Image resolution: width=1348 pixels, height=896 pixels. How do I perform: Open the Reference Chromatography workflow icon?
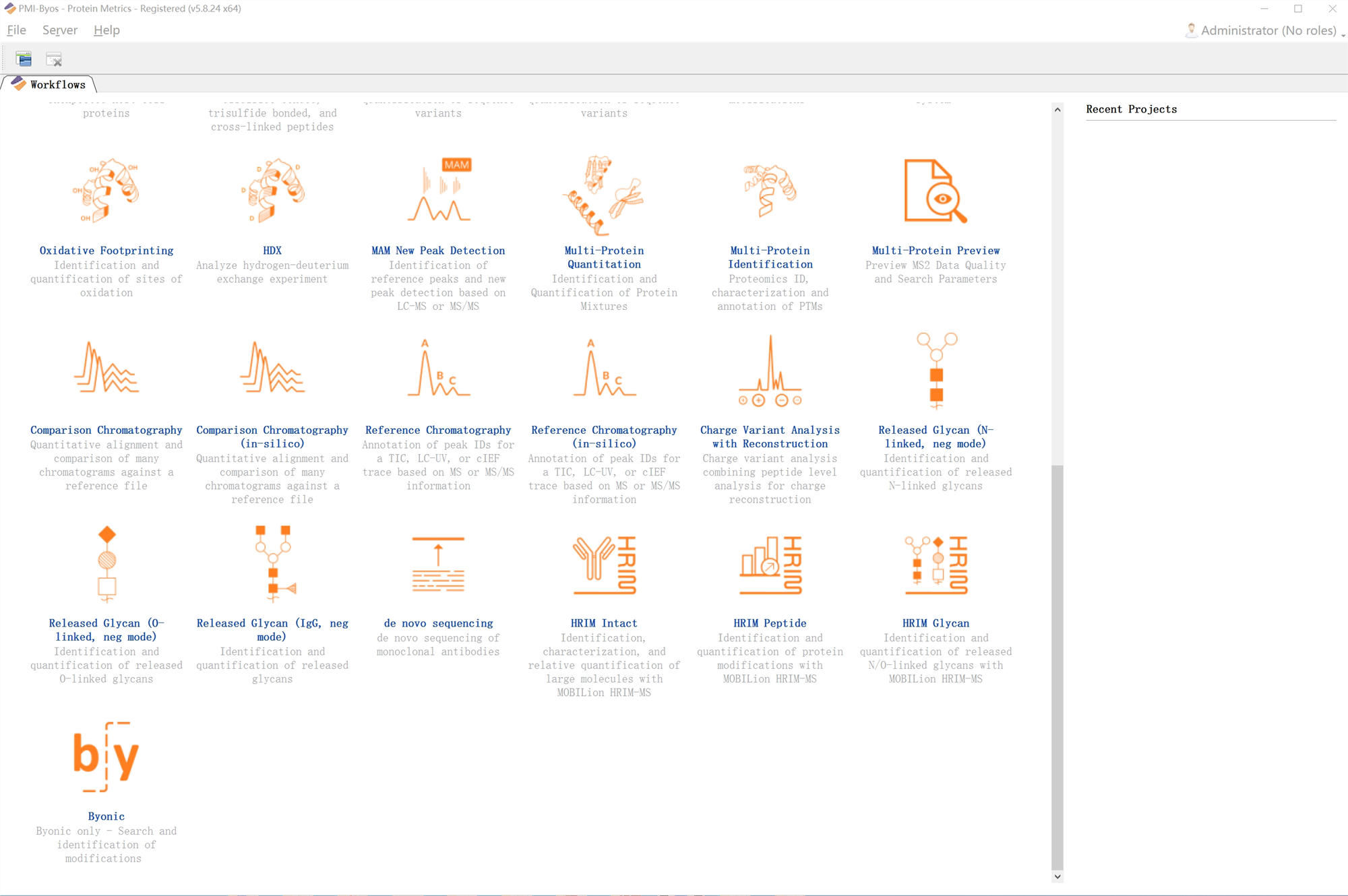pyautogui.click(x=439, y=367)
